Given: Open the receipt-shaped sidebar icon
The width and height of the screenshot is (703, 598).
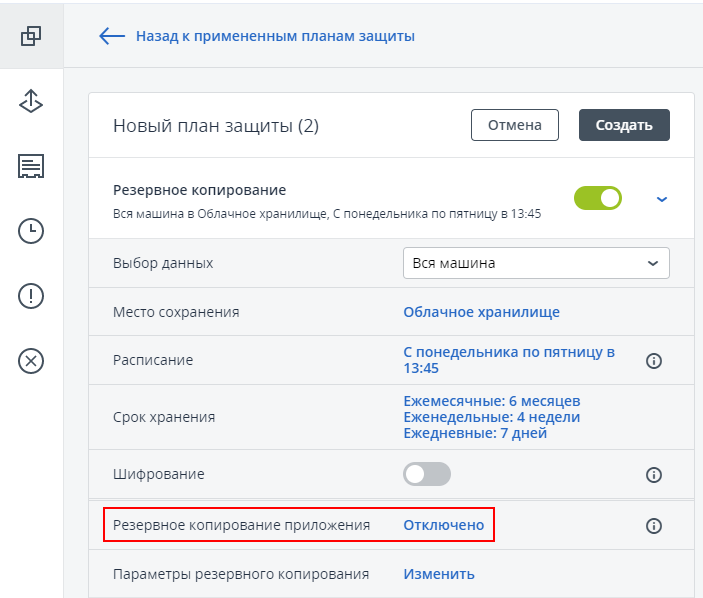Looking at the screenshot, I should click(31, 166).
